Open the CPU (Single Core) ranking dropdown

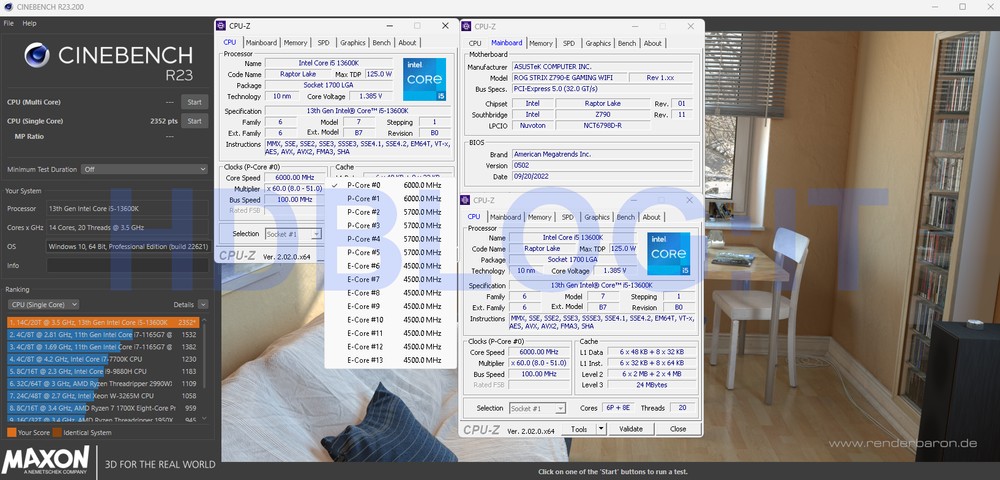click(x=43, y=304)
